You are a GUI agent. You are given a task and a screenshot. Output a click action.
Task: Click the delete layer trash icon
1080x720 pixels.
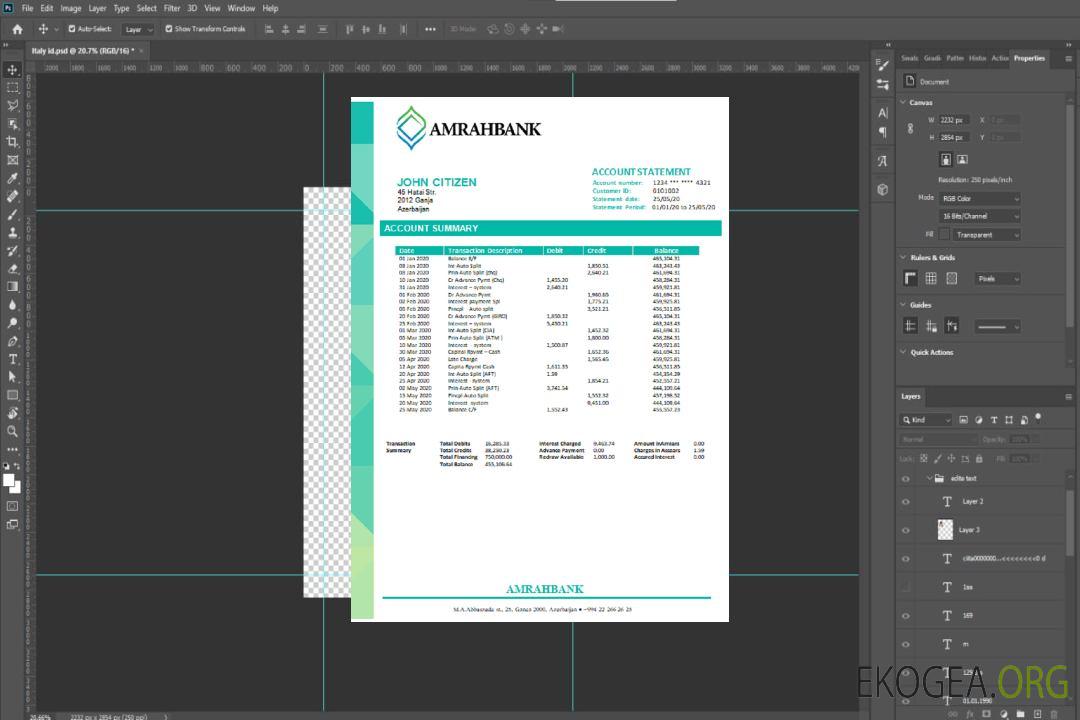(x=1055, y=714)
